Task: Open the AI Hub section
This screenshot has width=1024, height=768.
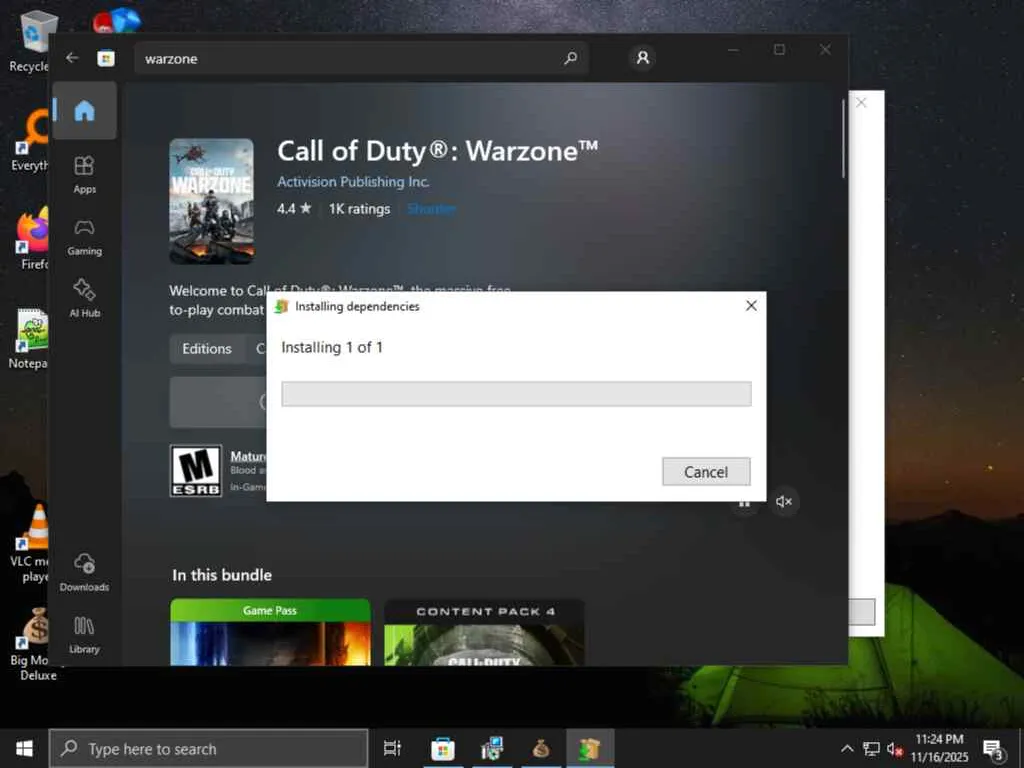Action: coord(85,298)
